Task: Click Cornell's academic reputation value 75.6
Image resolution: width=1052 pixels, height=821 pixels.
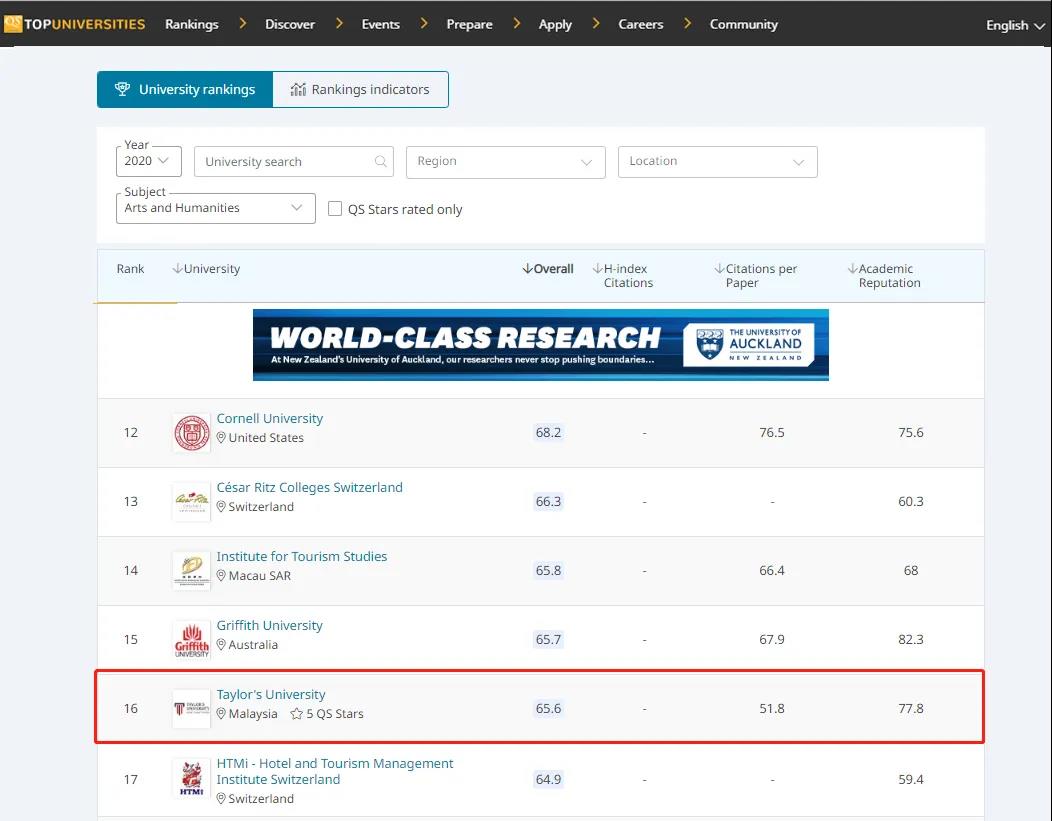Action: [x=910, y=433]
